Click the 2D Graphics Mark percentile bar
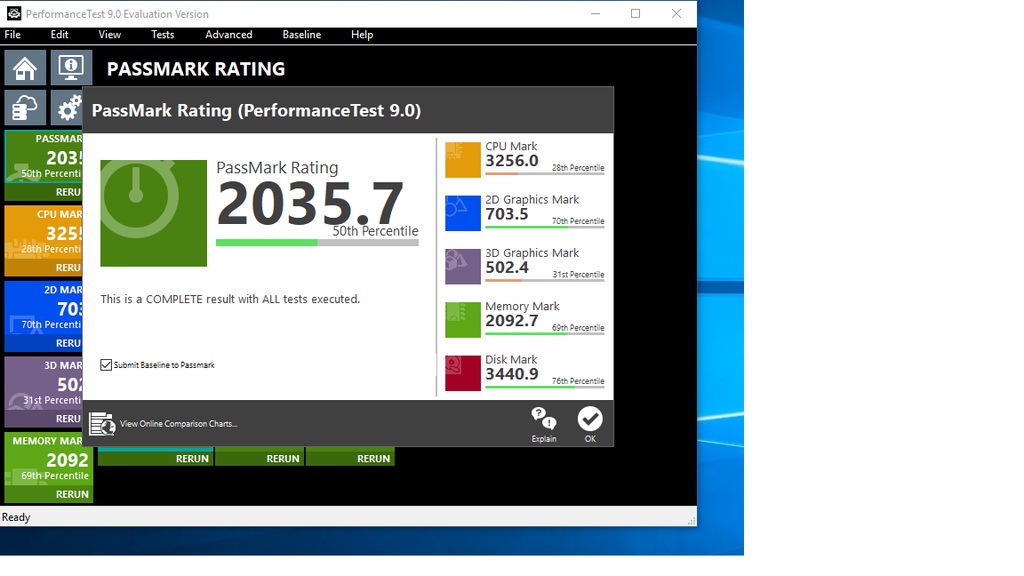This screenshot has height=576, width=1024. [545, 227]
